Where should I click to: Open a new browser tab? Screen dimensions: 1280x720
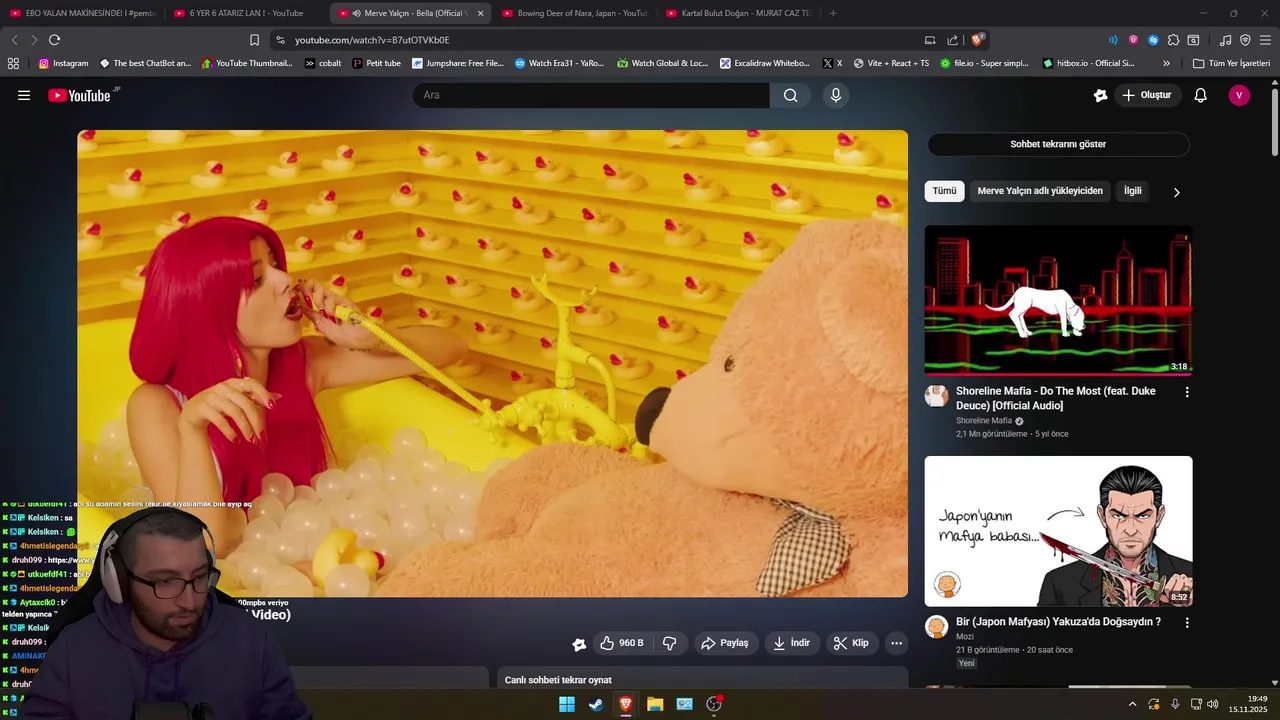[833, 13]
